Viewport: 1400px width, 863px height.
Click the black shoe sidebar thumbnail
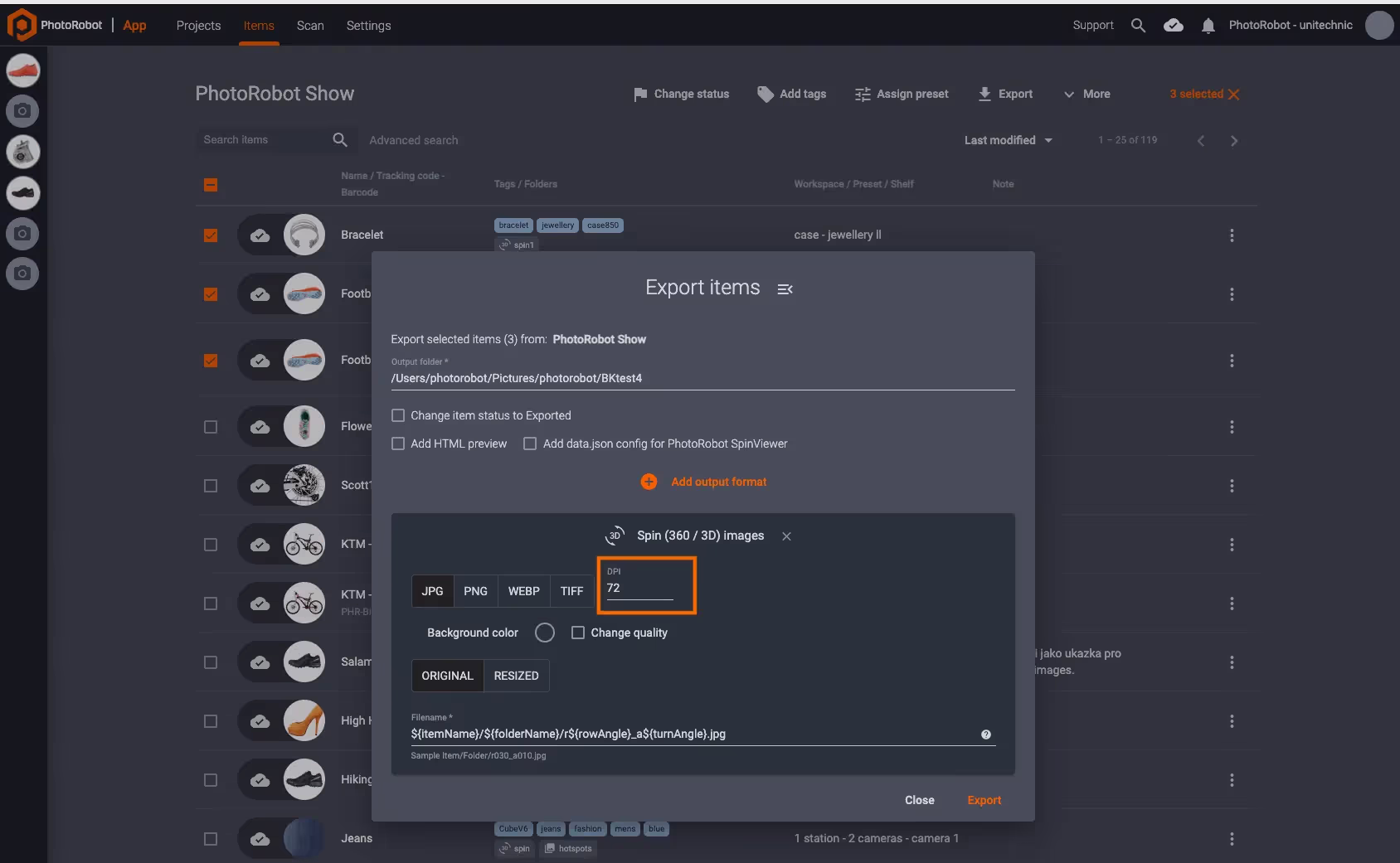[x=23, y=192]
